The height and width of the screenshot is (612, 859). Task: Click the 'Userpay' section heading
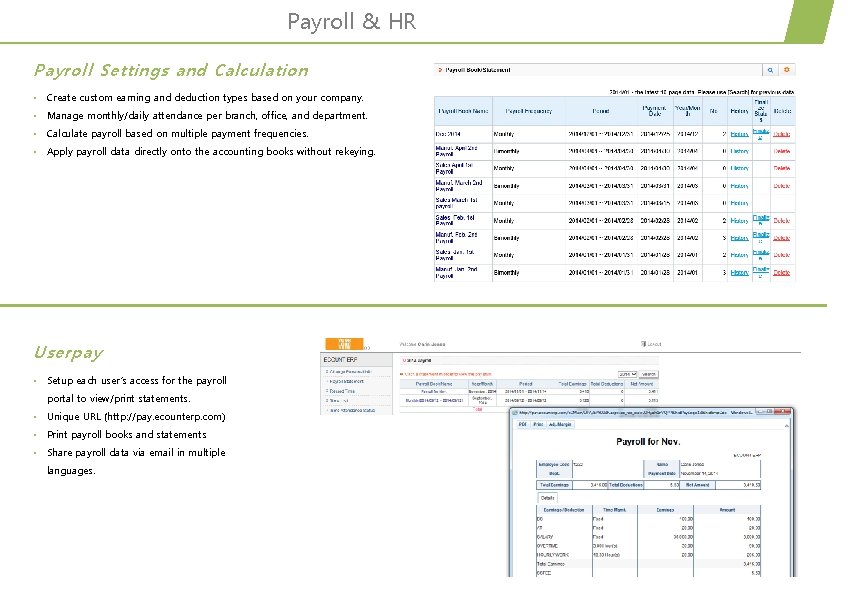(68, 353)
